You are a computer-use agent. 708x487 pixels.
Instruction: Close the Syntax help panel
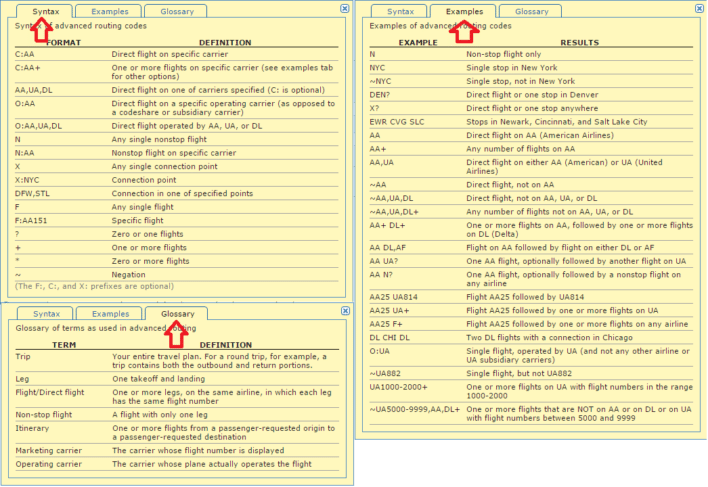[x=345, y=9]
